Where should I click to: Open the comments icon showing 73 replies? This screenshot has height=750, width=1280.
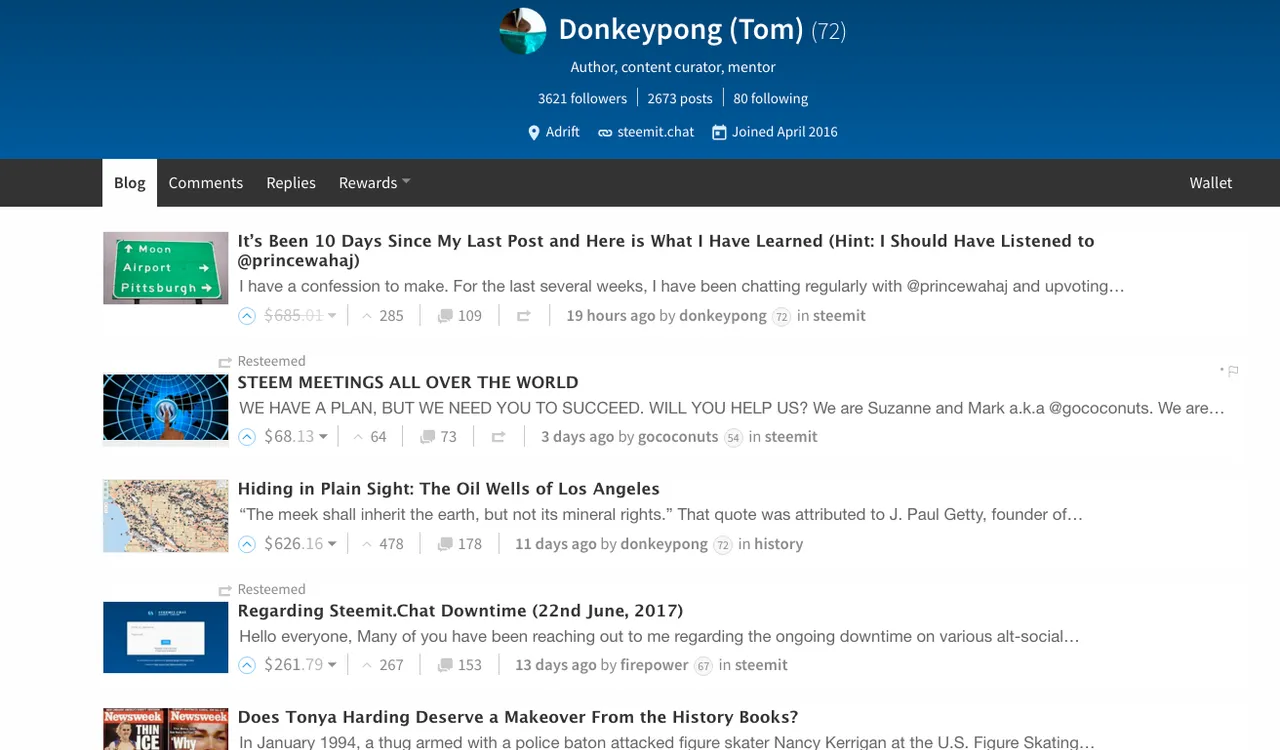tap(427, 437)
